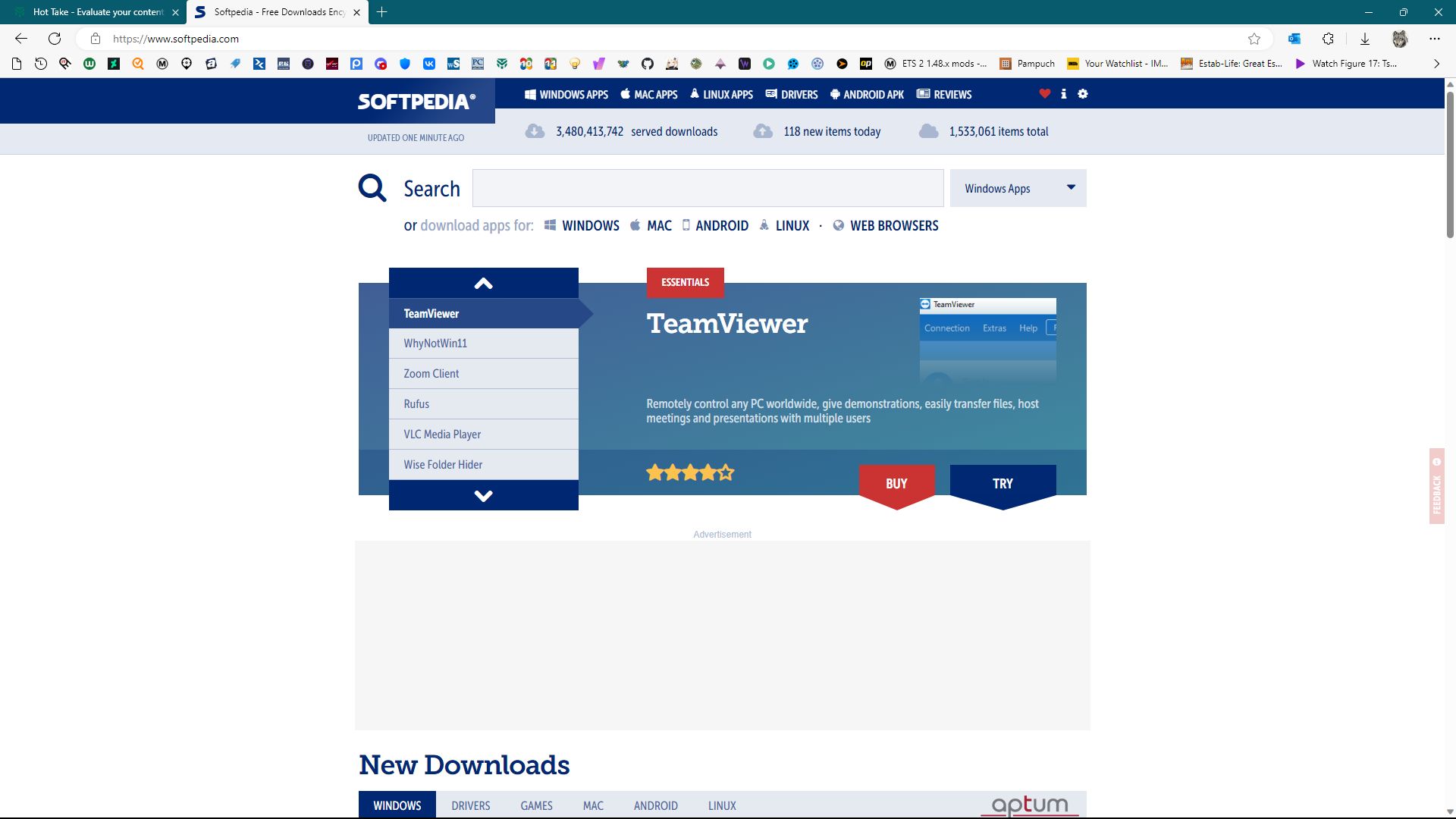Expand hidden bookmarks with the right chevron
This screenshot has width=1456, height=819.
[1436, 64]
